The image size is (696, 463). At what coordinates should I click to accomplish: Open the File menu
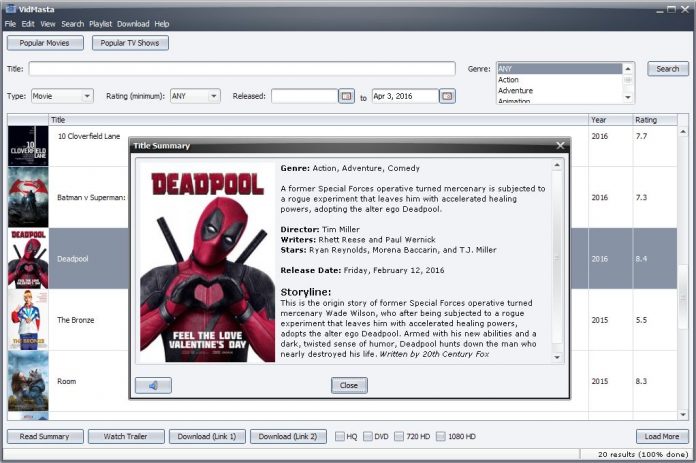10,24
